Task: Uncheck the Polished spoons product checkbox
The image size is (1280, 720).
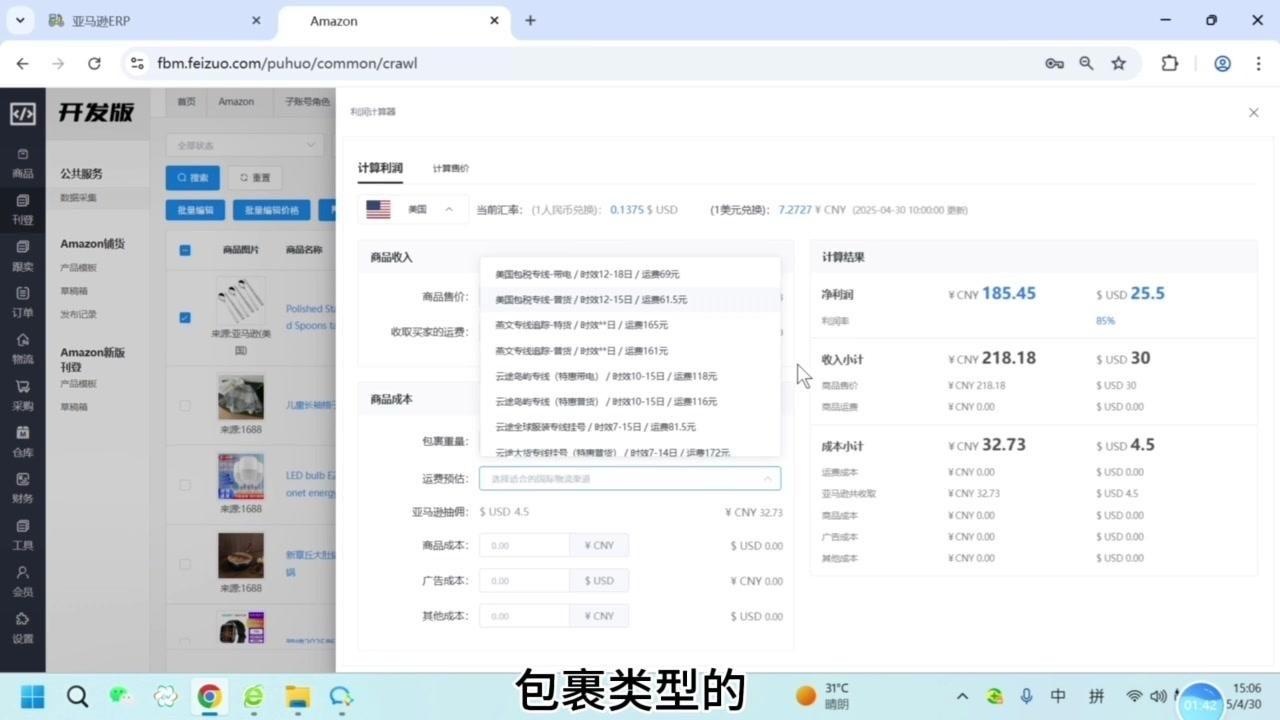Action: (x=185, y=317)
